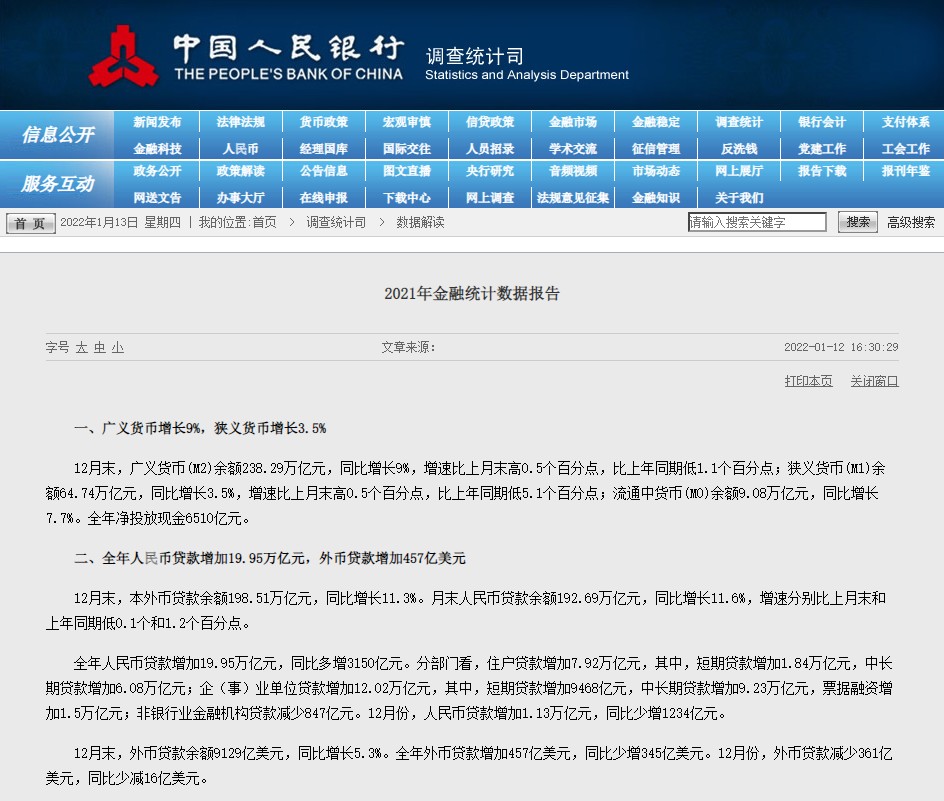
Task: Set font size to small (小)
Action: 118,348
